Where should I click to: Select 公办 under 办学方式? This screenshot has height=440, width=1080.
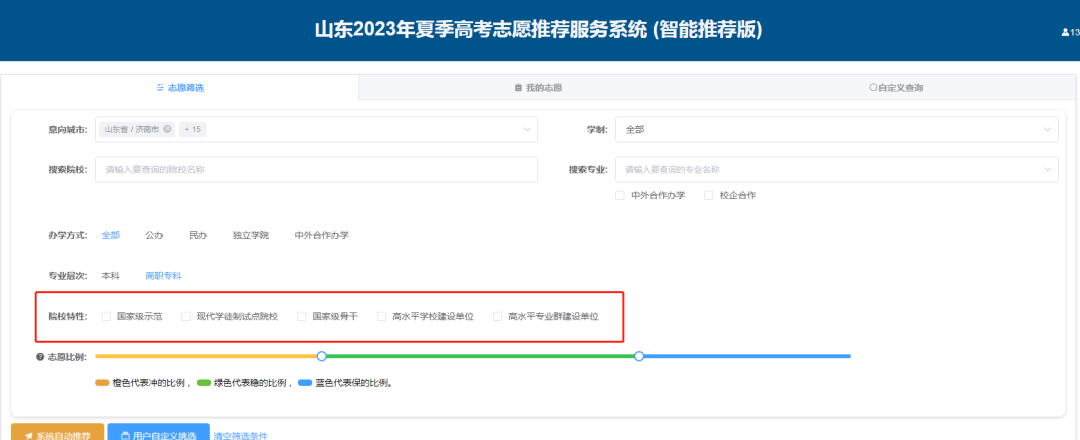click(x=154, y=235)
